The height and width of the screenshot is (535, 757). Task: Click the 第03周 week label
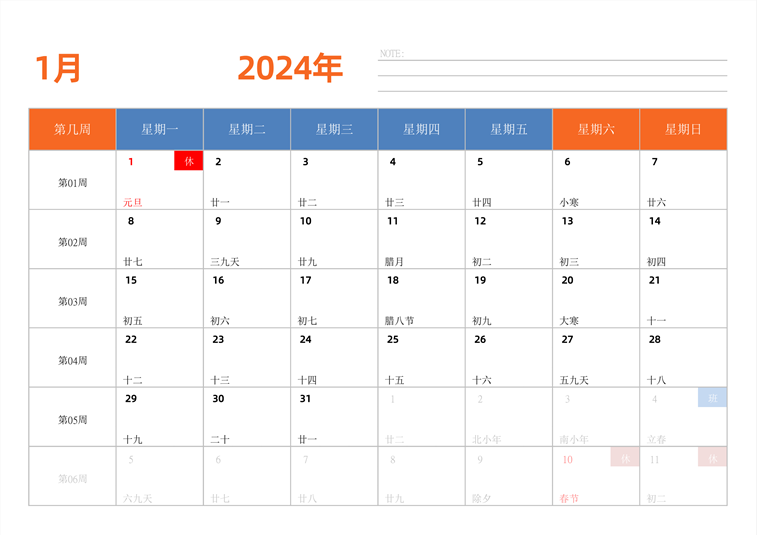point(72,302)
